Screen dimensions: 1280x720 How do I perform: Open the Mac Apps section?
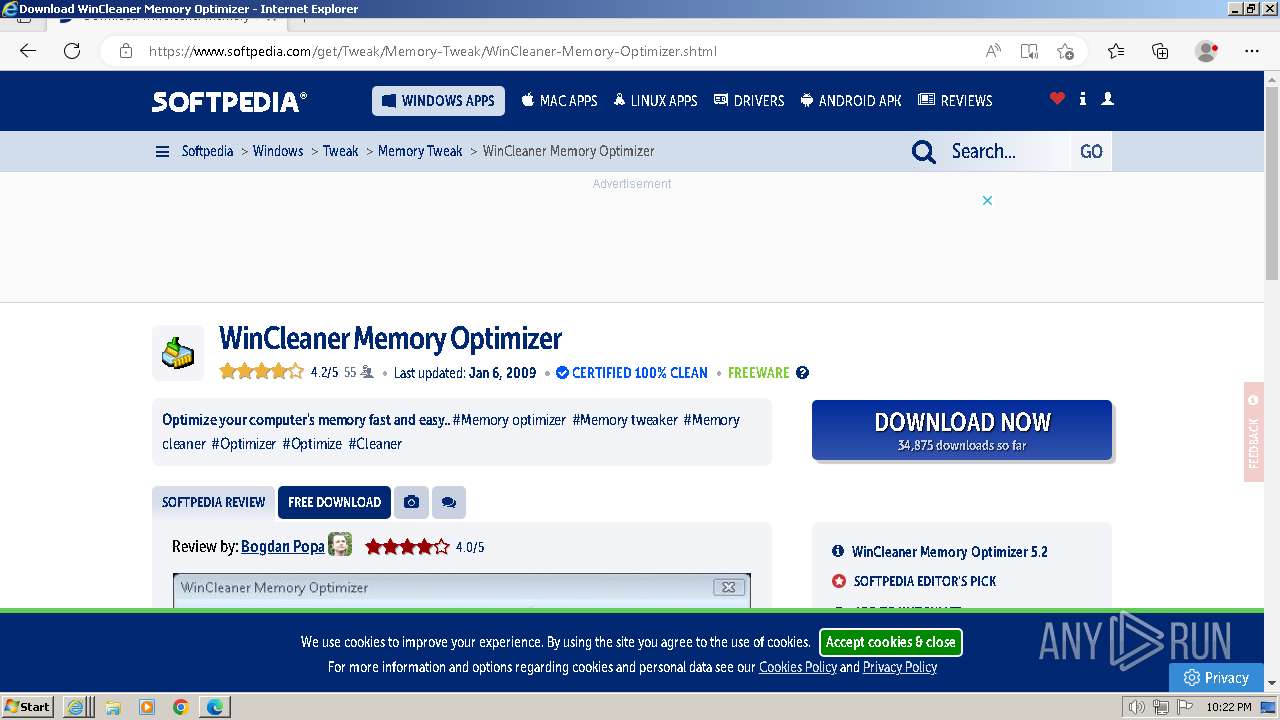point(559,101)
